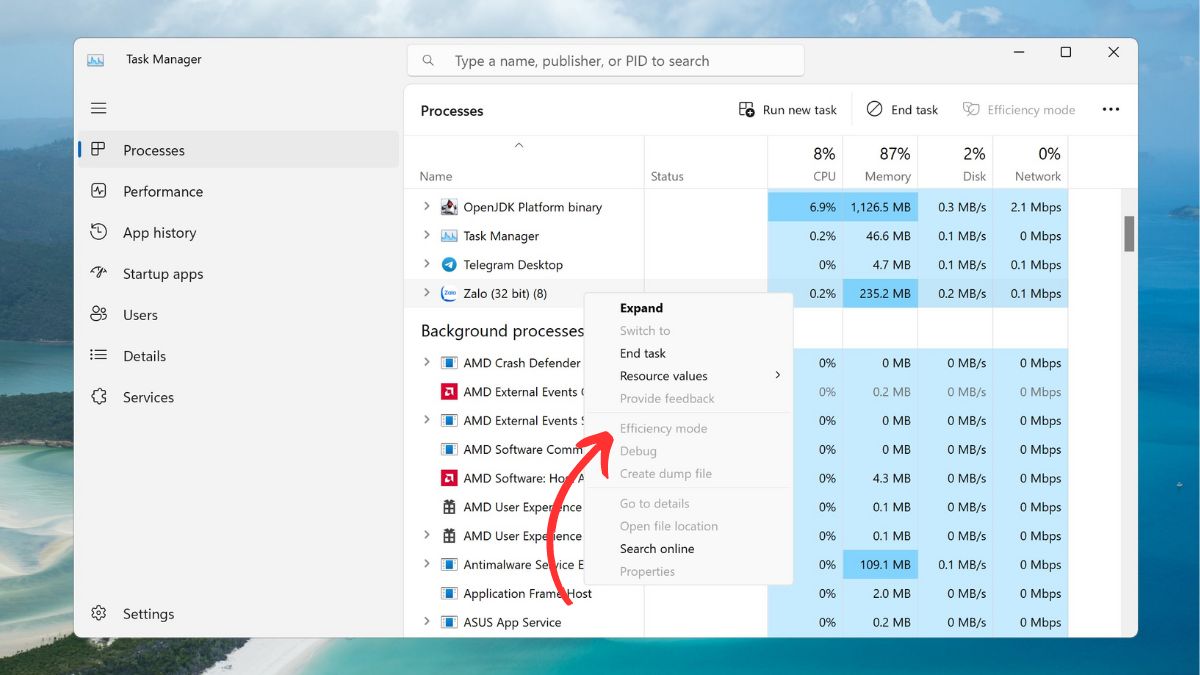1200x675 pixels.
Task: Expand the OpenJDK Platform binary group
Action: (426, 207)
